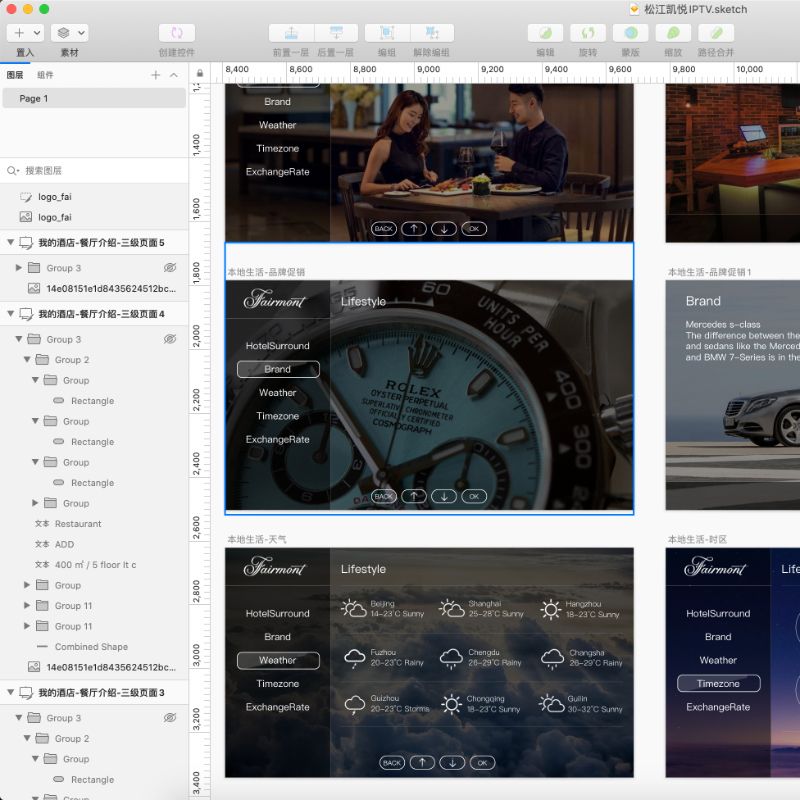
Task: Show hidden Group 3 under 三级页面4
Action: pos(170,339)
